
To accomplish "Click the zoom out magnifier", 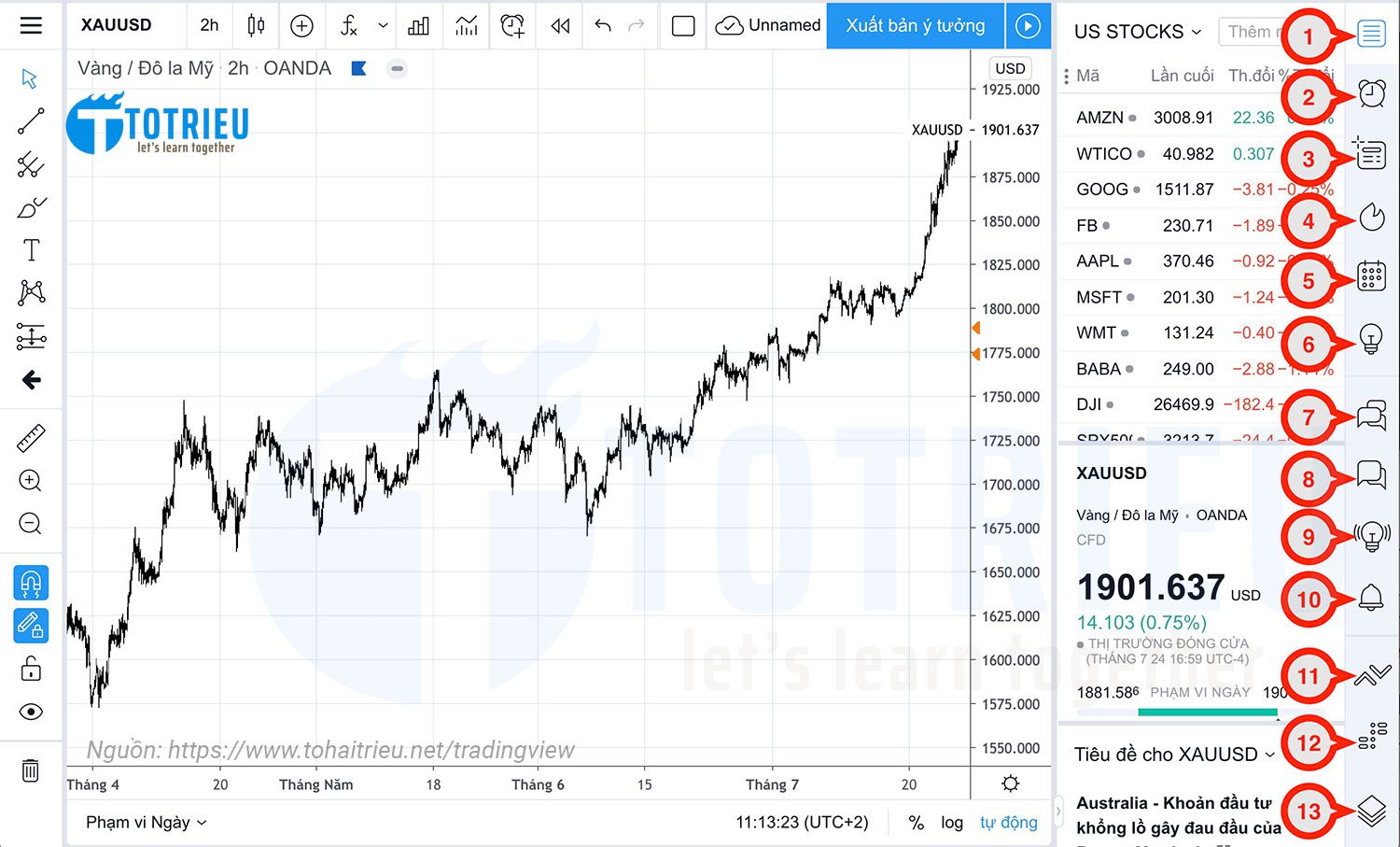I will [x=30, y=524].
